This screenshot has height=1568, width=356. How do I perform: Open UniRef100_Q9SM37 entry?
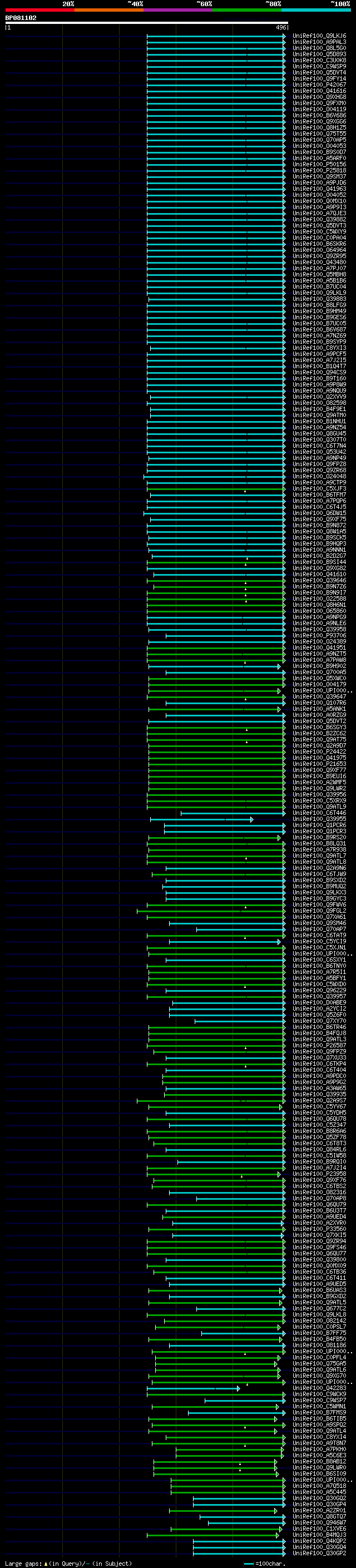tap(319, 176)
